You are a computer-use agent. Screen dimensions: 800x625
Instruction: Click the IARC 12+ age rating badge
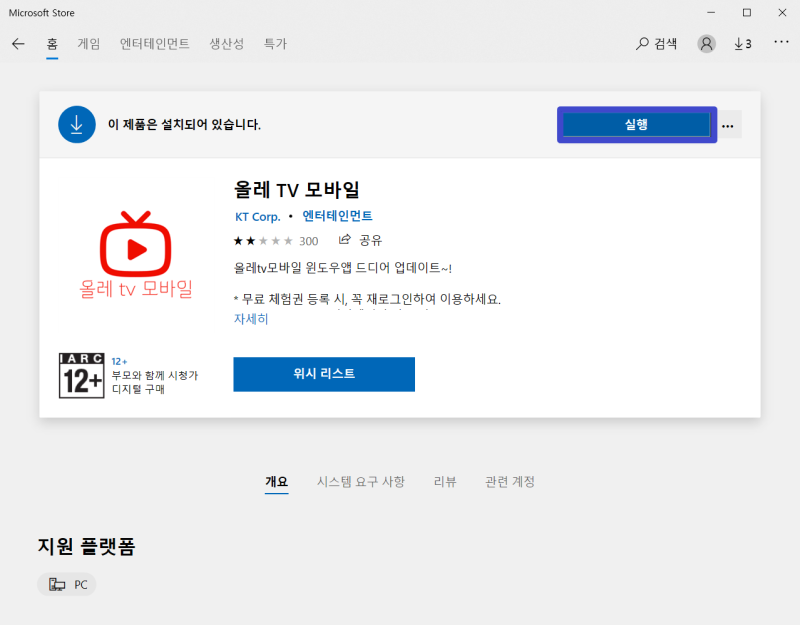tap(82, 376)
